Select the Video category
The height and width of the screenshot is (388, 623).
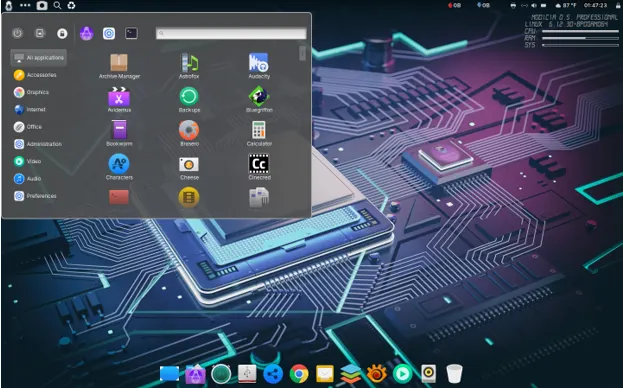pyautogui.click(x=27, y=161)
